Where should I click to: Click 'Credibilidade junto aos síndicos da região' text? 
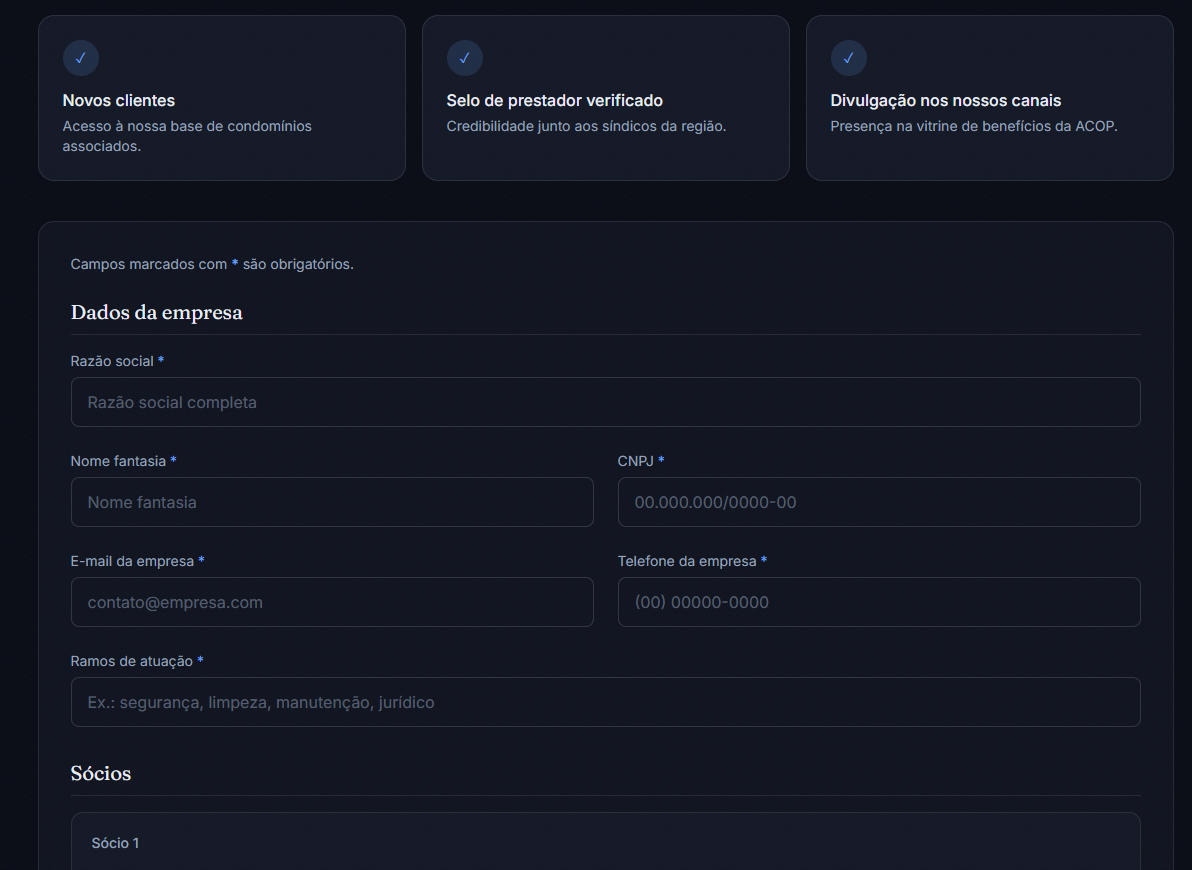[586, 126]
